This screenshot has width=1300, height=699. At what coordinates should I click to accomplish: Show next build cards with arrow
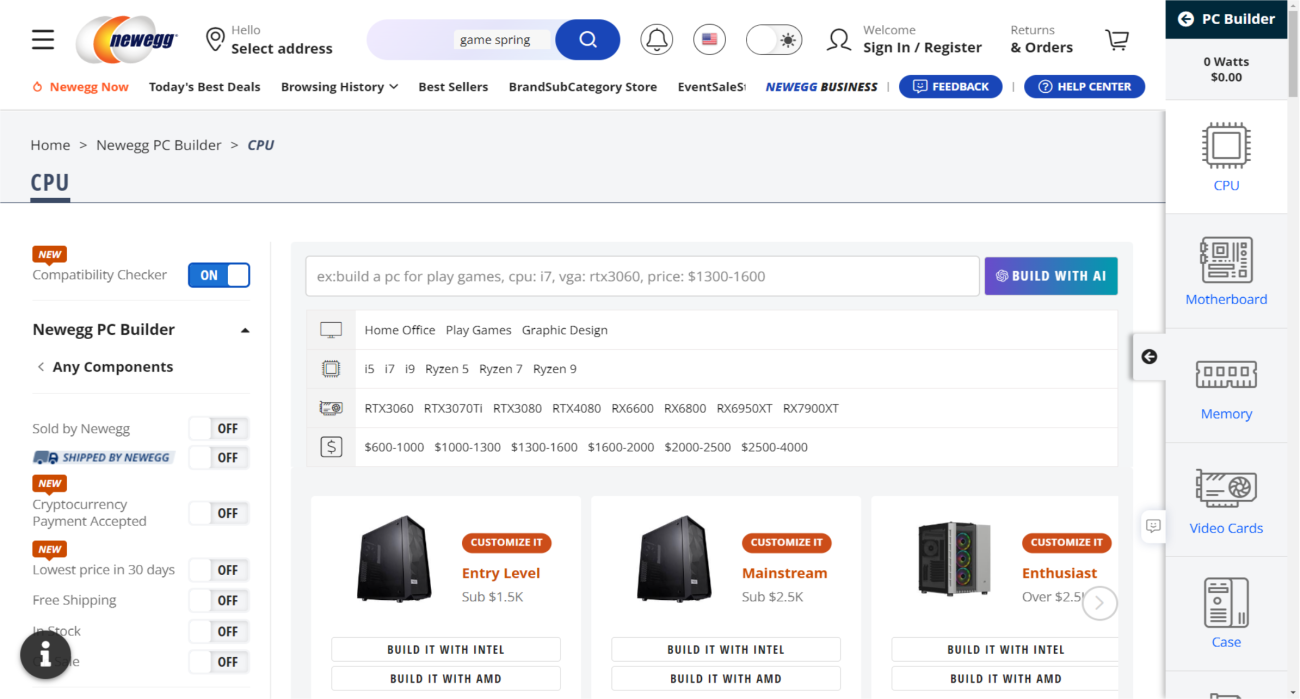click(1099, 603)
